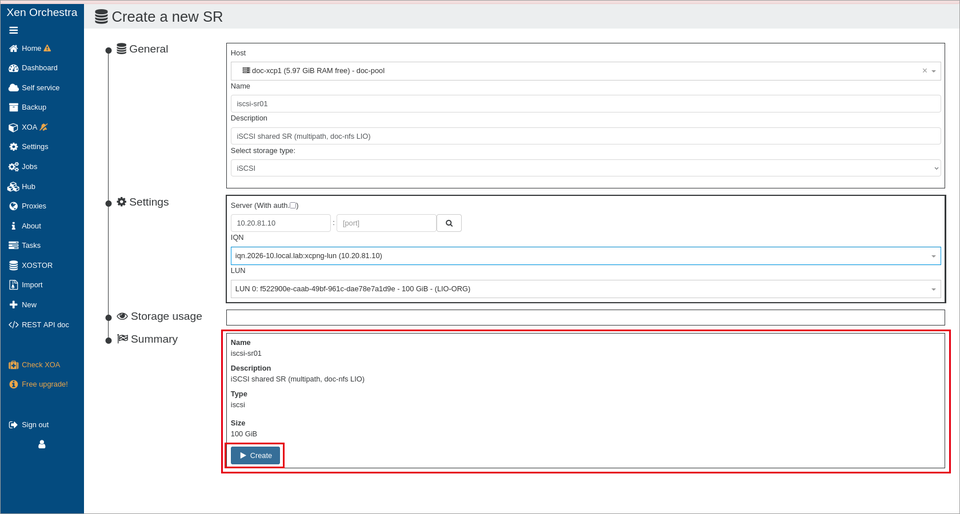Open the Select storage type dropdown

coord(585,168)
